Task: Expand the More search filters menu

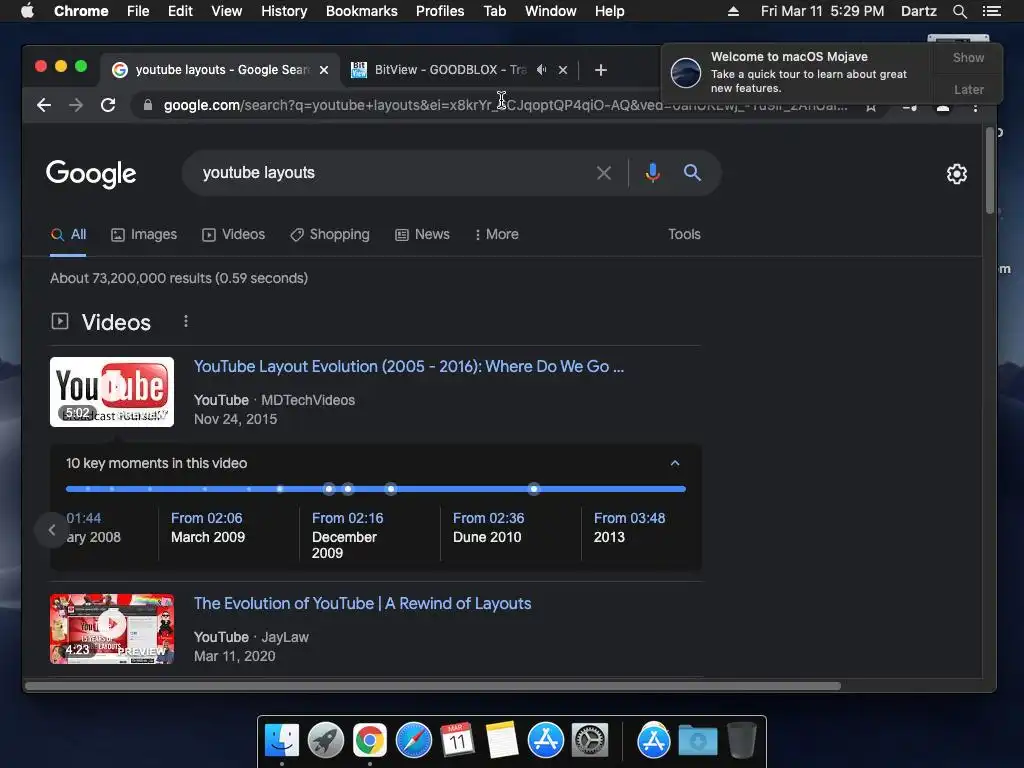Action: coord(497,234)
